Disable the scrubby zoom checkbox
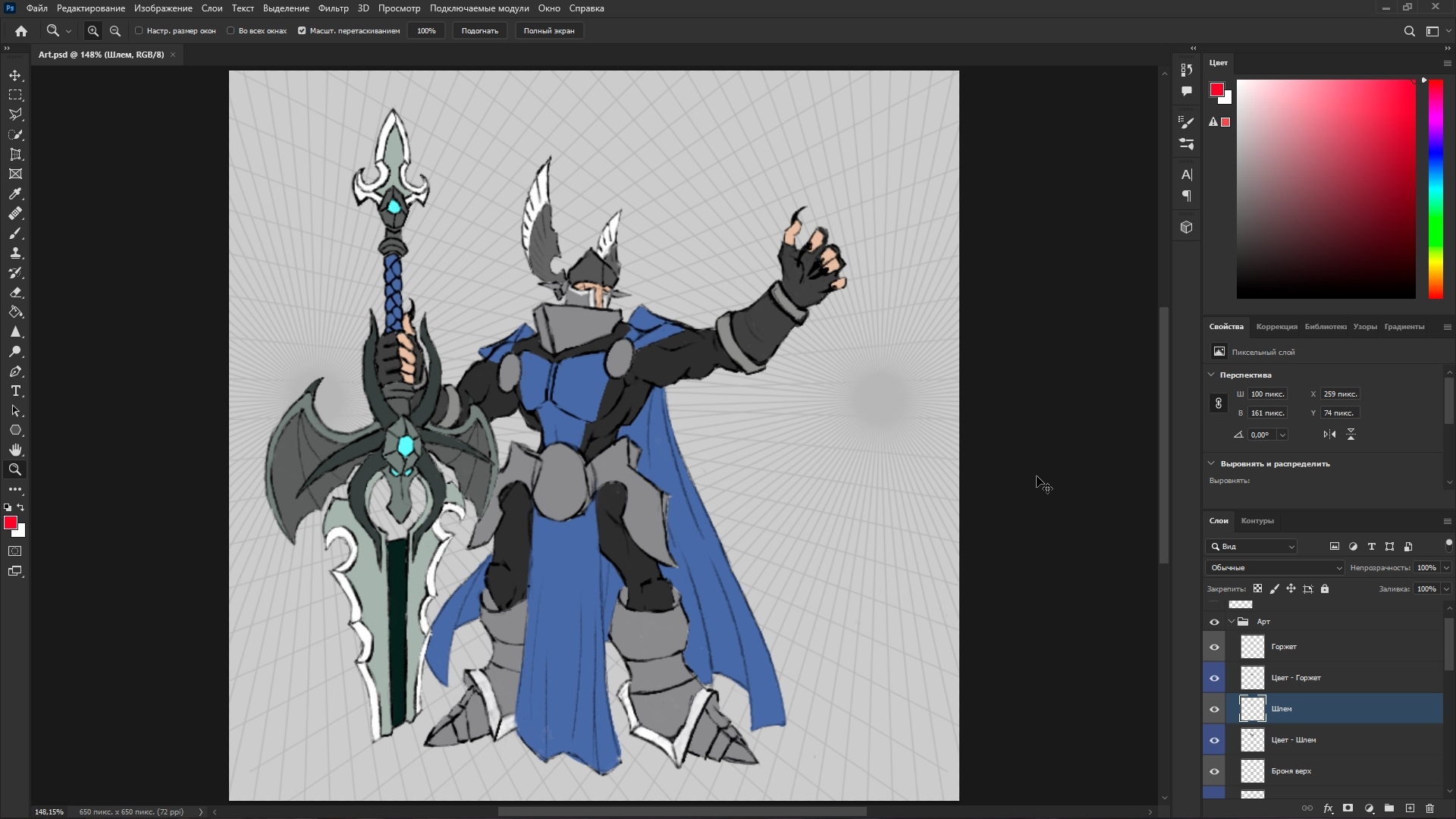The width and height of the screenshot is (1456, 819). tap(302, 31)
